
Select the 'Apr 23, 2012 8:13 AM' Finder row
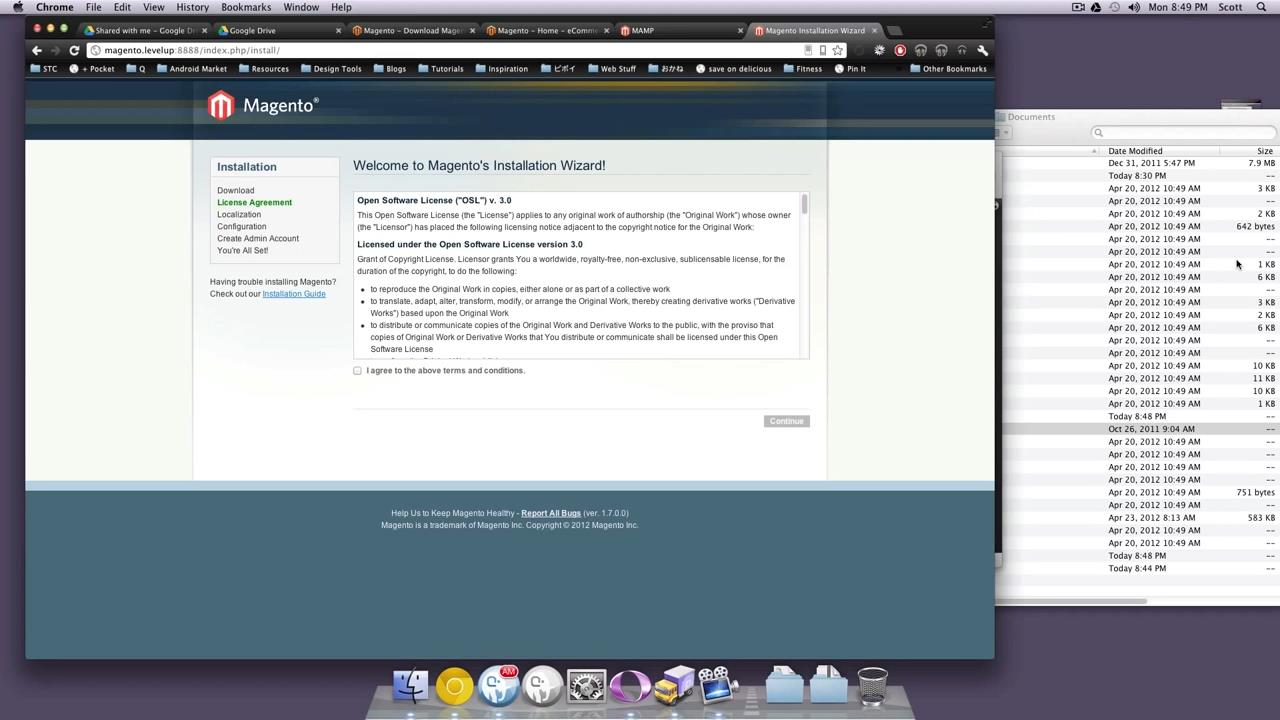[x=1139, y=518]
